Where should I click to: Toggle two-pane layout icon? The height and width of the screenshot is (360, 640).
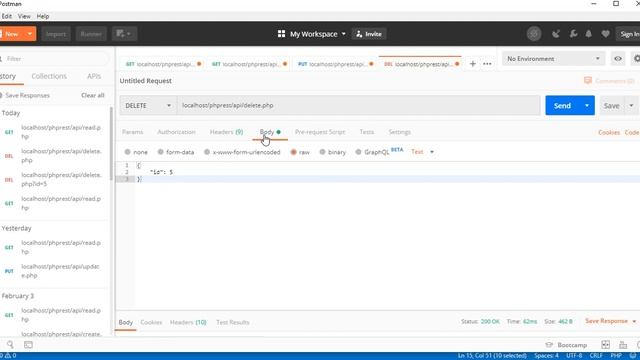(605, 345)
